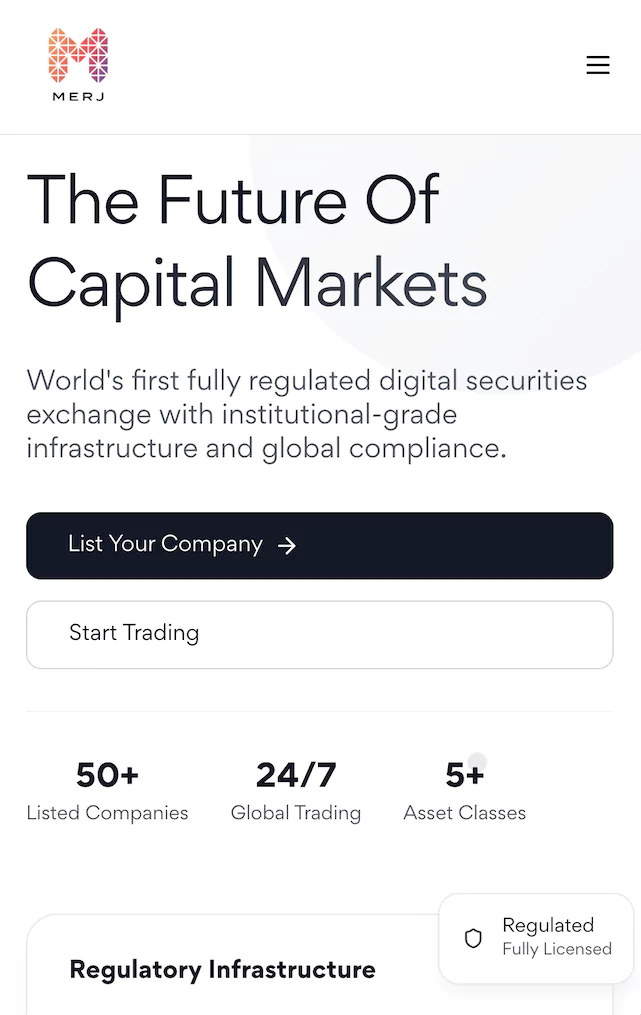Click the MERJ wordmark text under the logo
The image size is (641, 1015).
point(78,97)
